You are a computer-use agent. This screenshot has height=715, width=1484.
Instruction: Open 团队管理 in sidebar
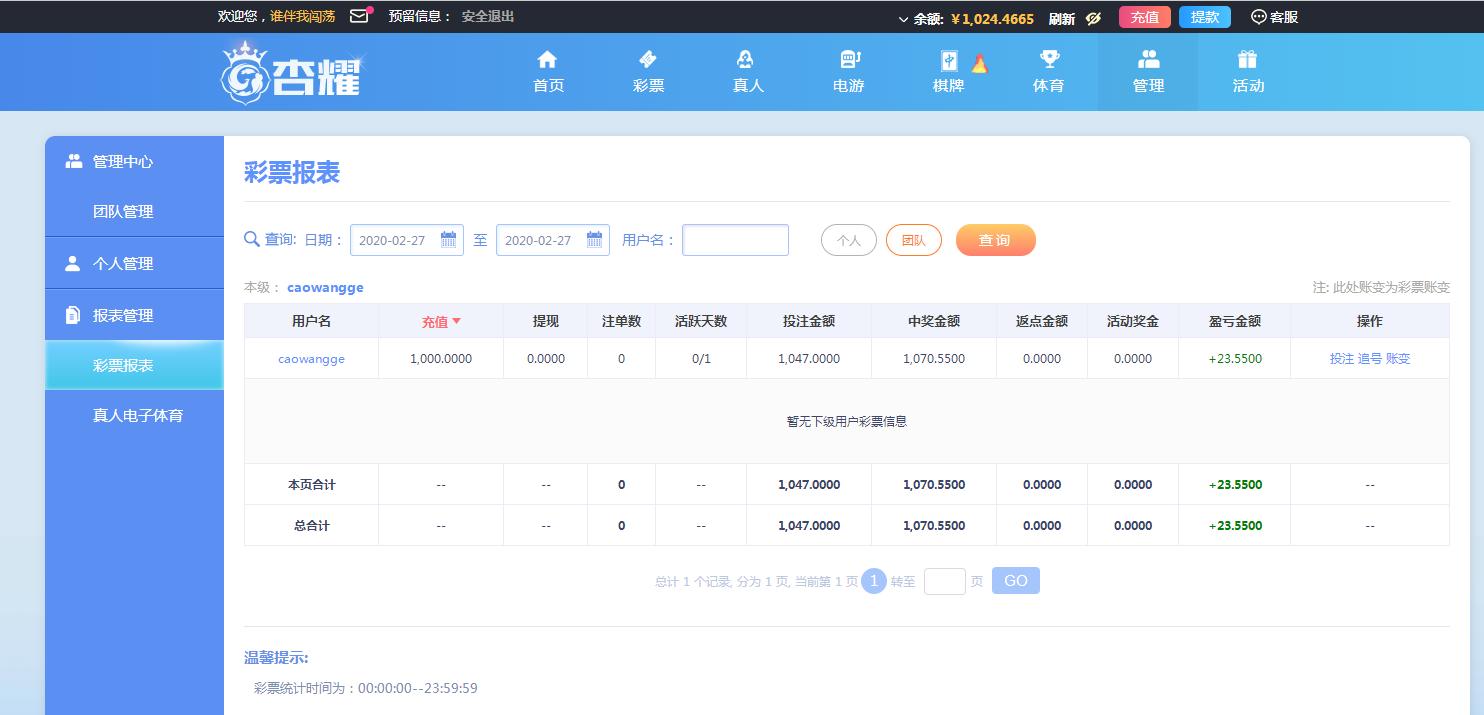(123, 212)
